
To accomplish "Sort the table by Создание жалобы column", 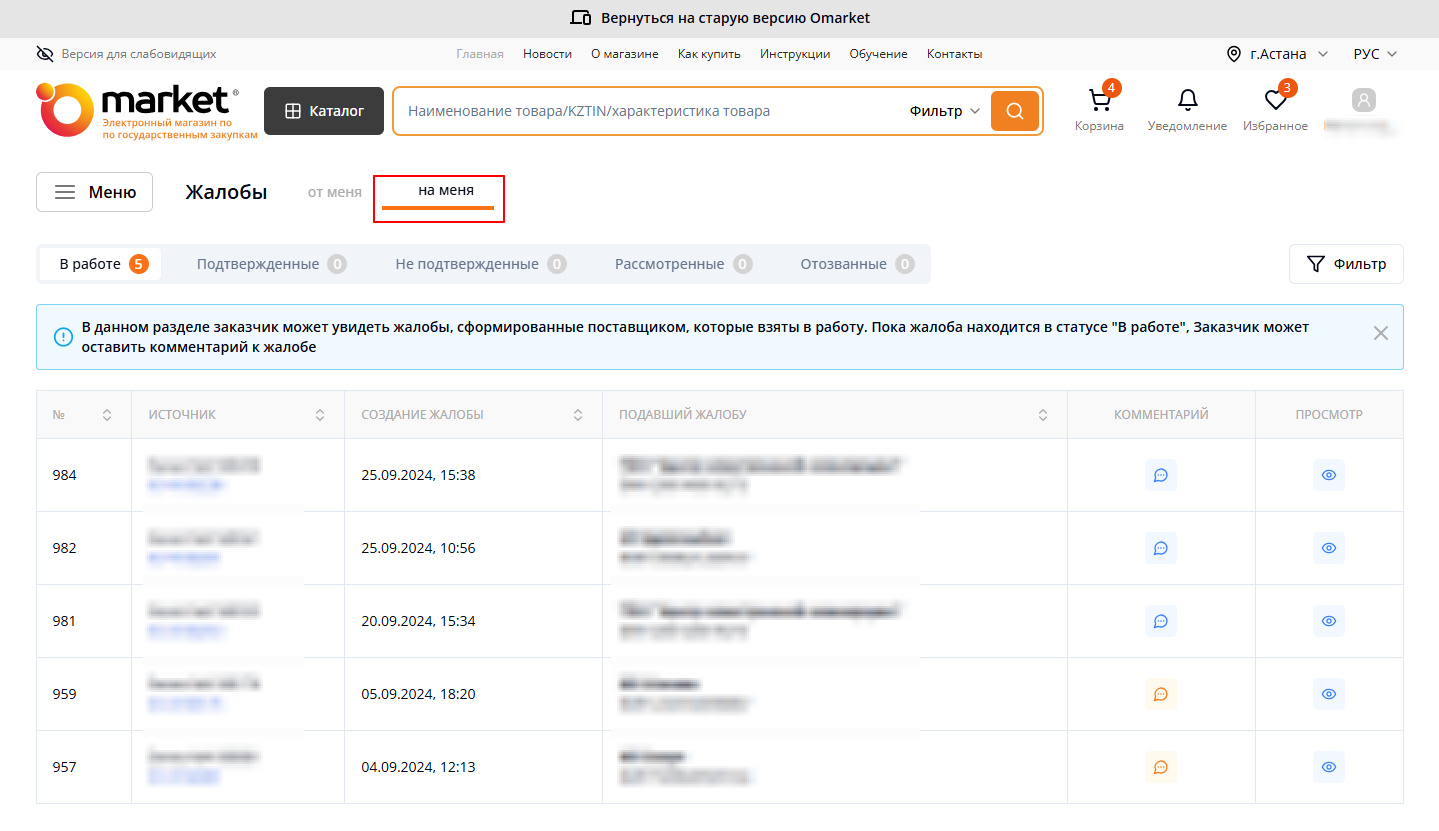I will pyautogui.click(x=578, y=415).
